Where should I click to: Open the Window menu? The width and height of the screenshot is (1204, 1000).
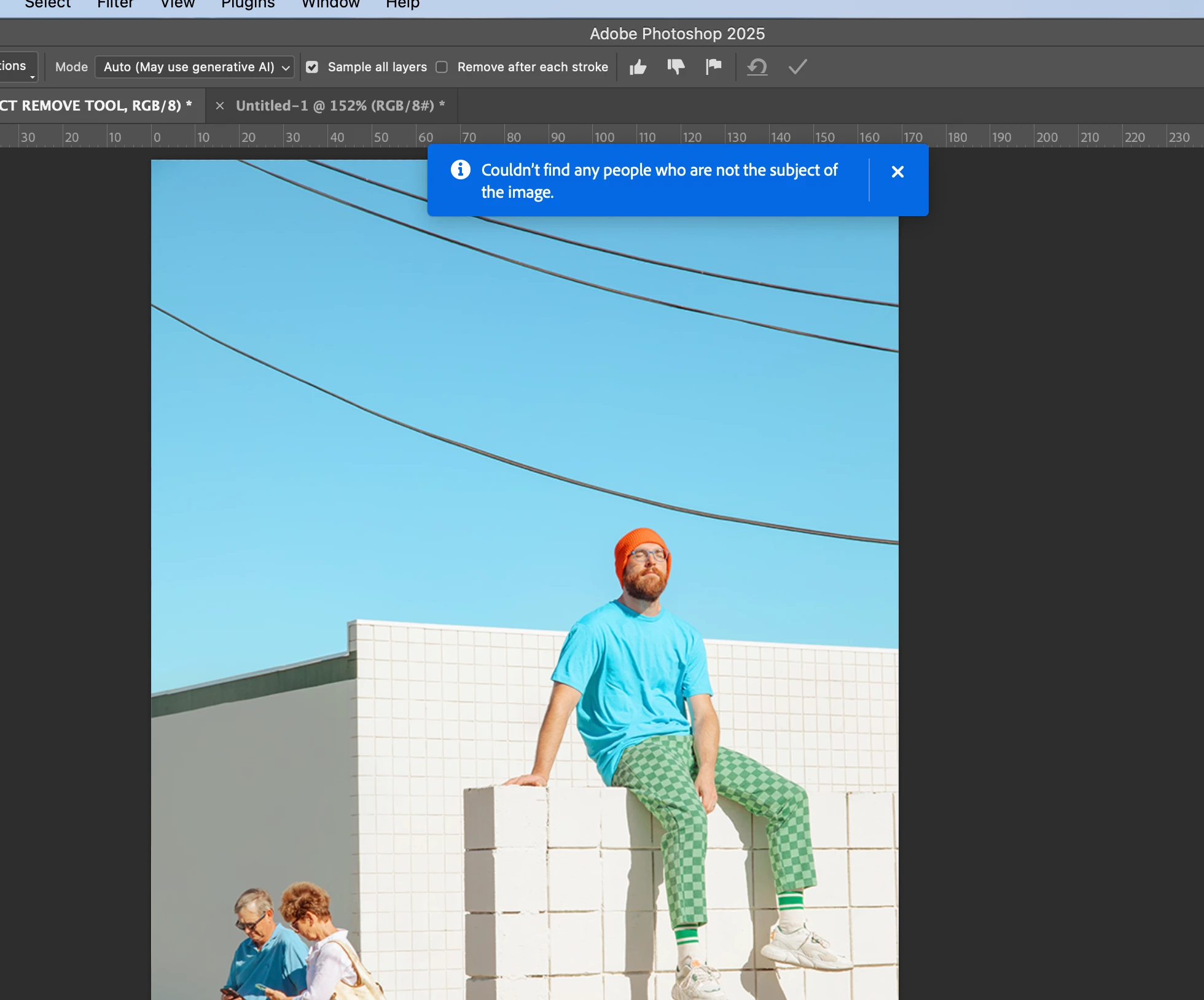330,4
